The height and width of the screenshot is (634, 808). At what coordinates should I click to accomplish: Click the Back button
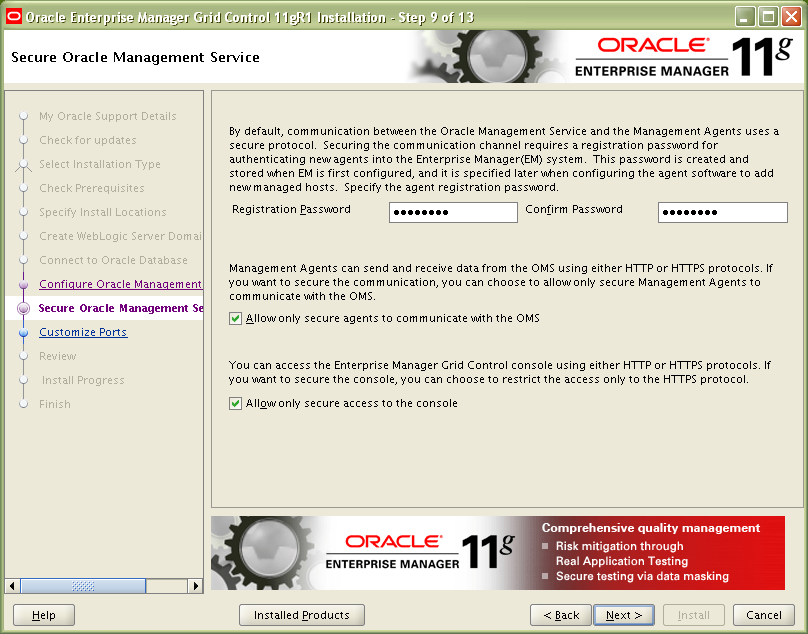(x=561, y=615)
